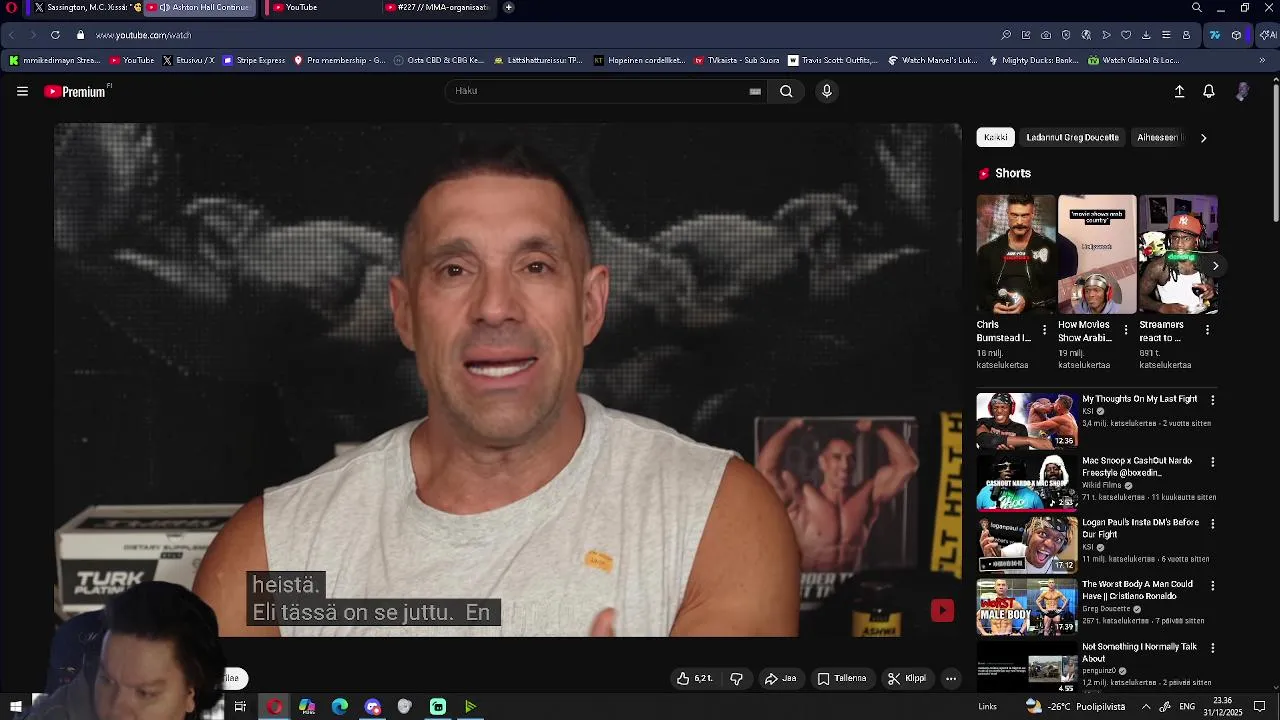Open the browser downloads icon

pos(1146,35)
